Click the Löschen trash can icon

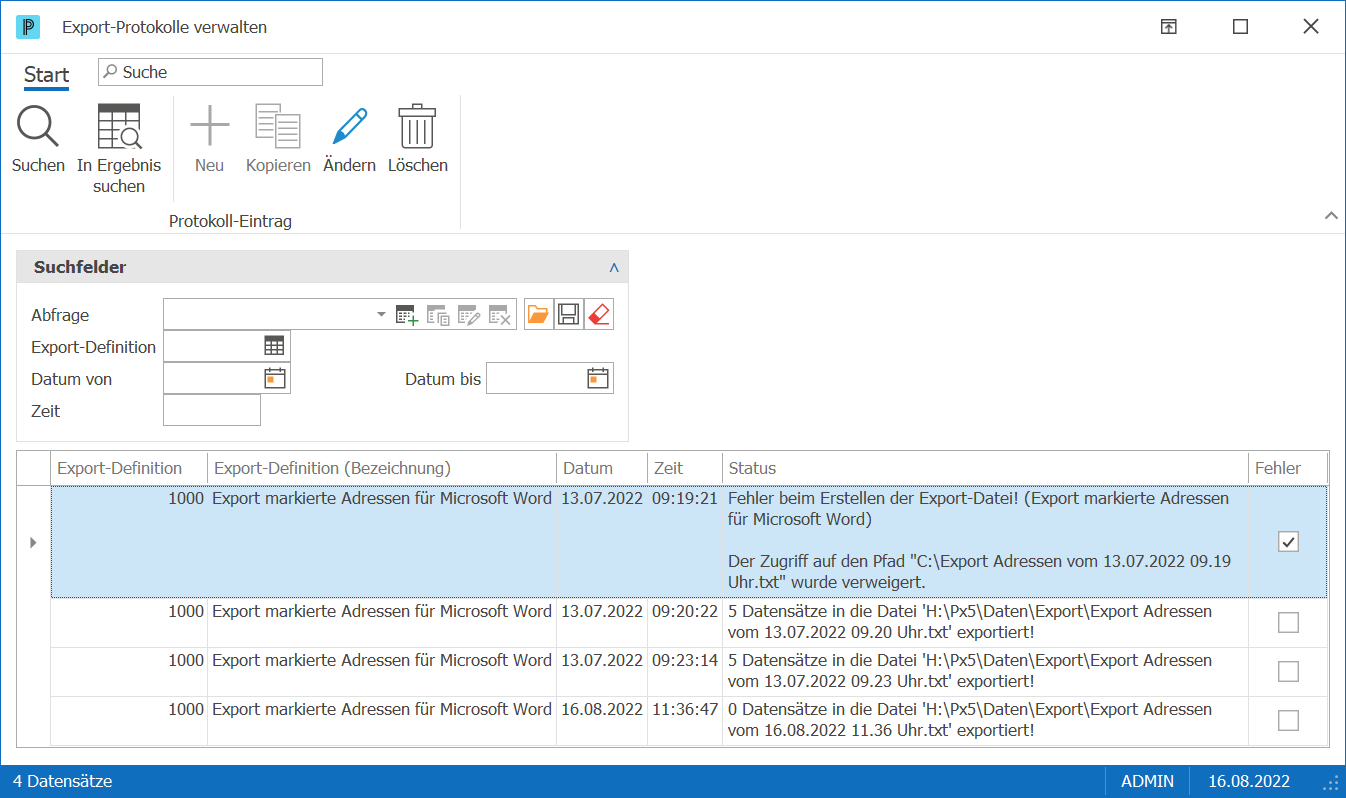pos(417,127)
